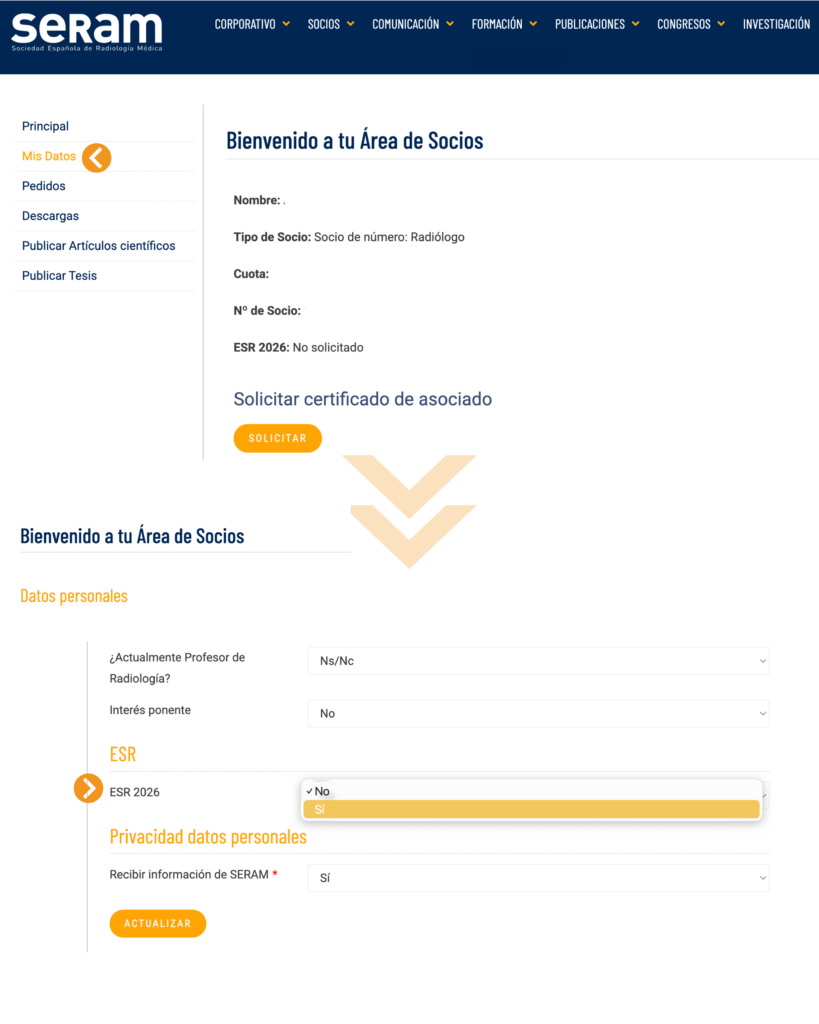This screenshot has height=1024, width=819.
Task: Open Interés ponente dropdown
Action: tap(538, 713)
